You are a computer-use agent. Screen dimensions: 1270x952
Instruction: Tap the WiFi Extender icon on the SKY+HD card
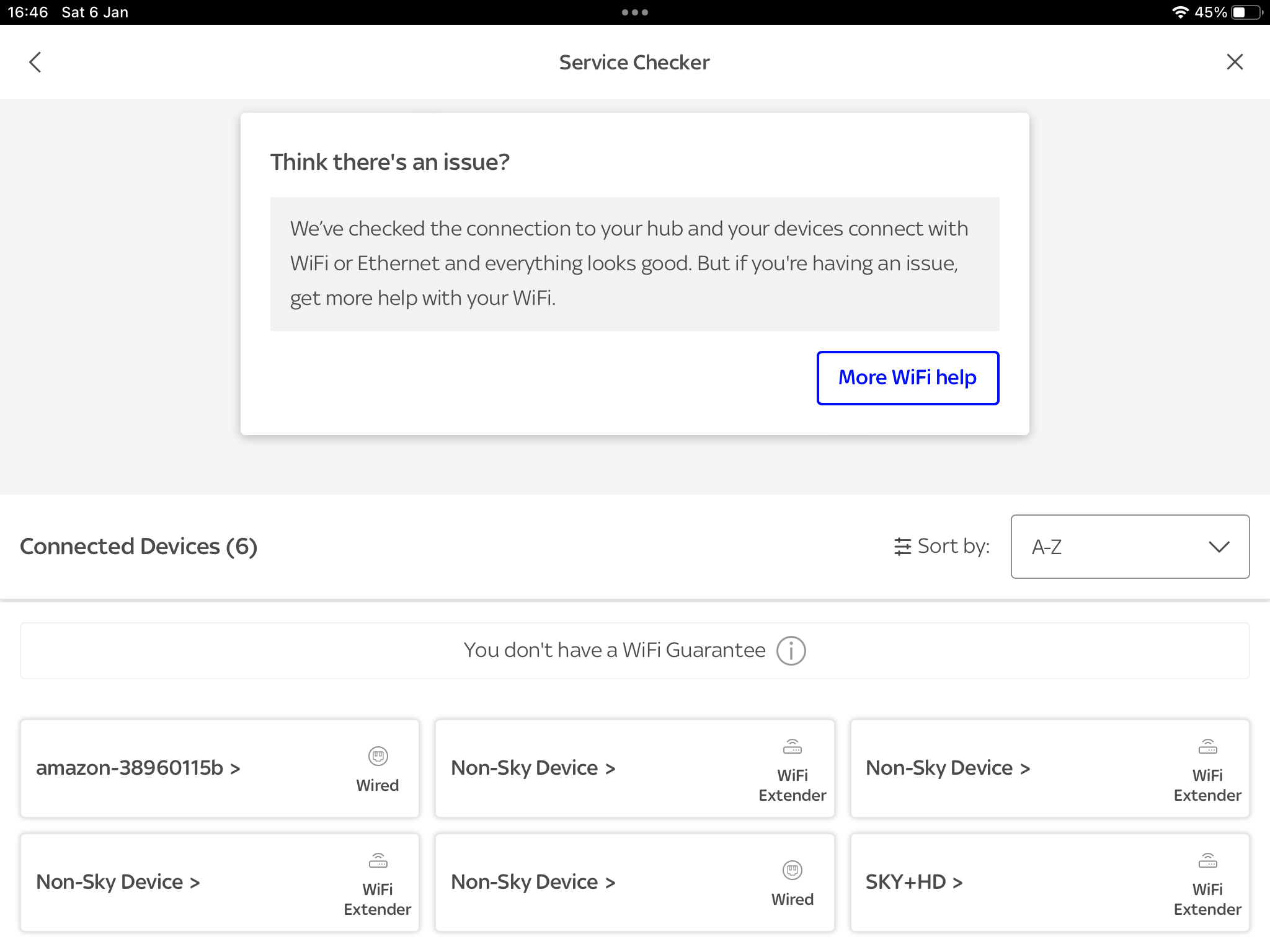pyautogui.click(x=1207, y=861)
